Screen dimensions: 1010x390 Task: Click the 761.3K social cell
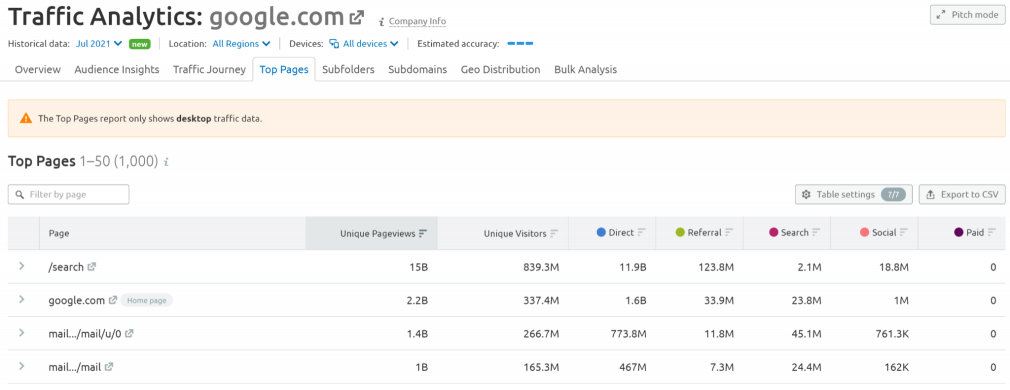[891, 333]
